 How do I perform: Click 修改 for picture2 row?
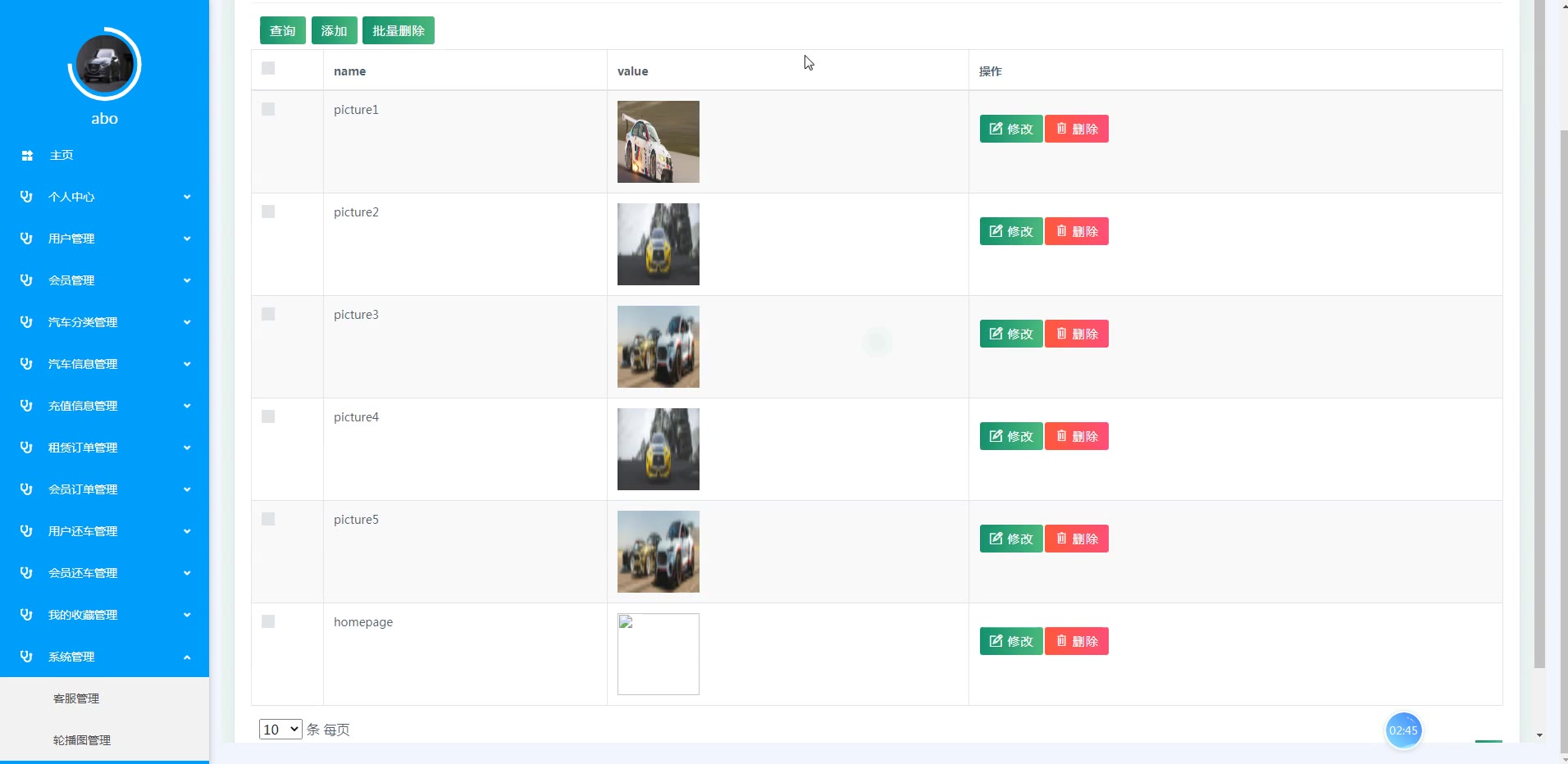1011,231
